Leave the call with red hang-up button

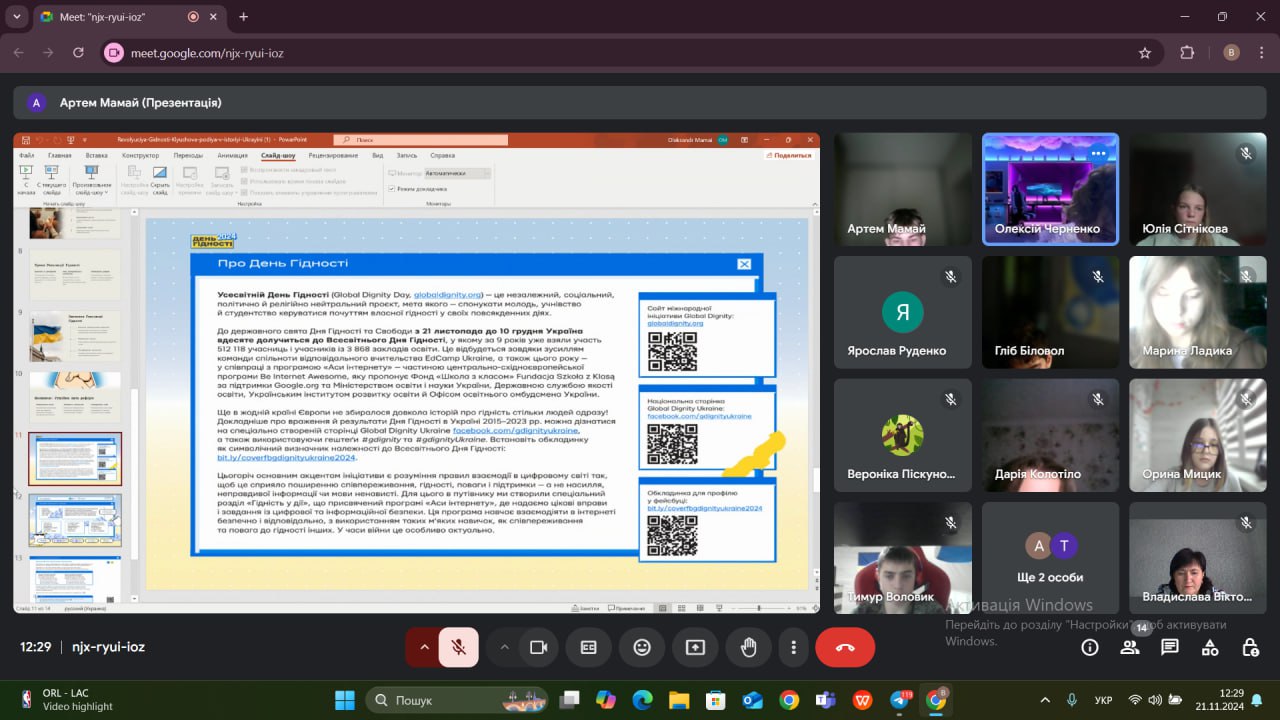(x=845, y=647)
